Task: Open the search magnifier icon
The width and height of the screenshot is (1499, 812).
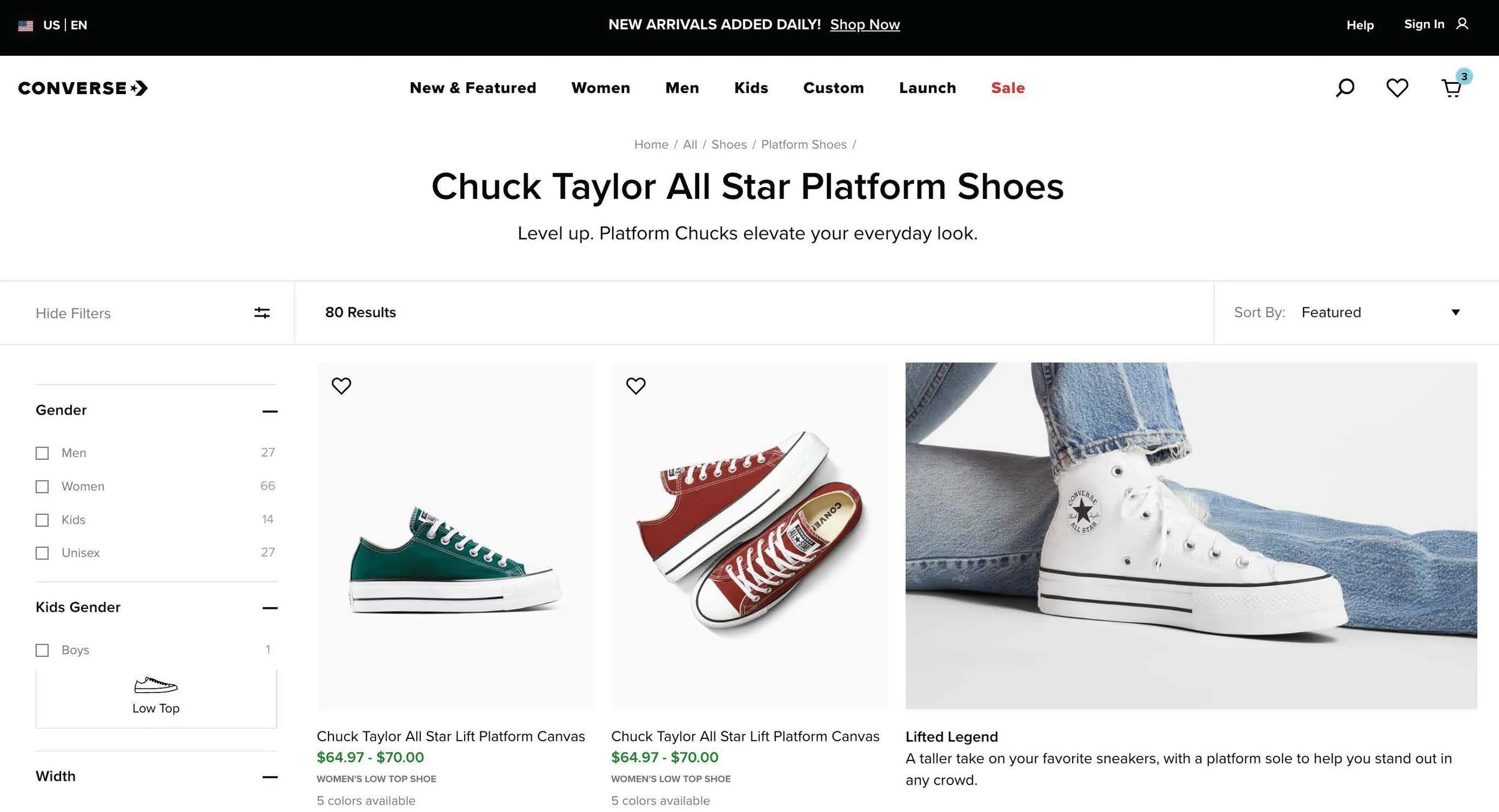Action: [x=1344, y=88]
